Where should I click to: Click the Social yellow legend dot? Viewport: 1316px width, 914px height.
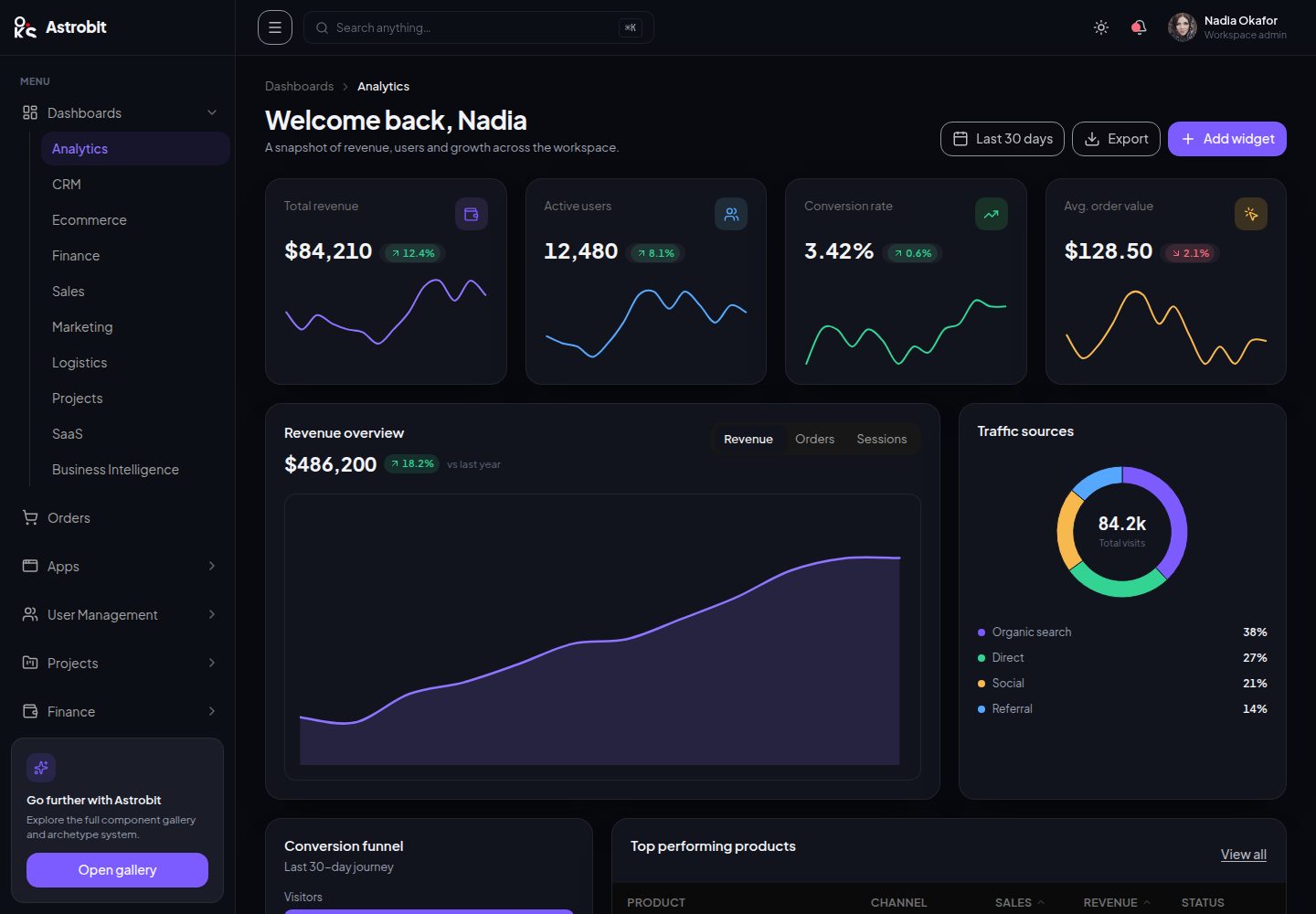[982, 684]
